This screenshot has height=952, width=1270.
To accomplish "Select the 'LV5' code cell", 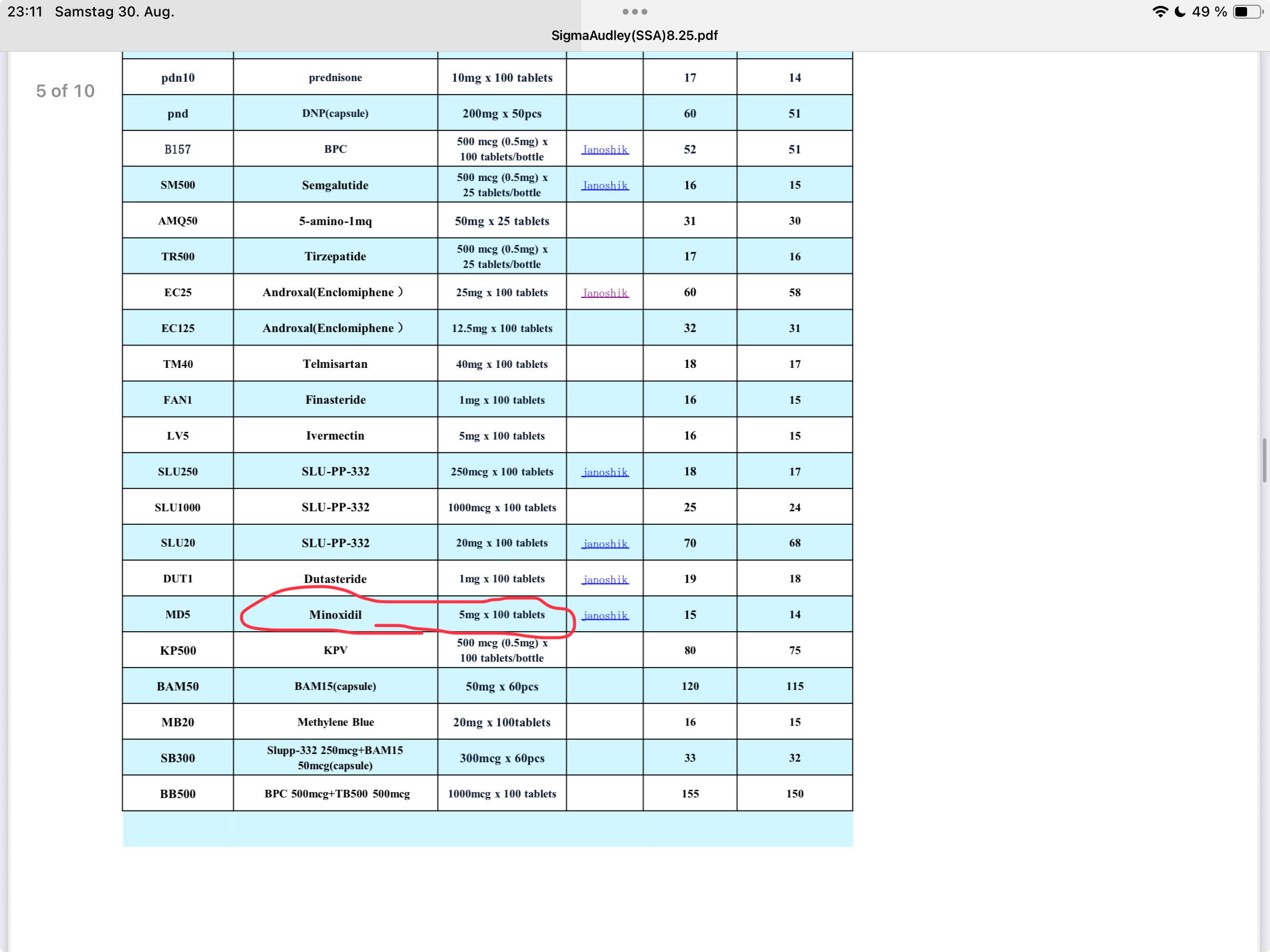I will click(x=178, y=435).
